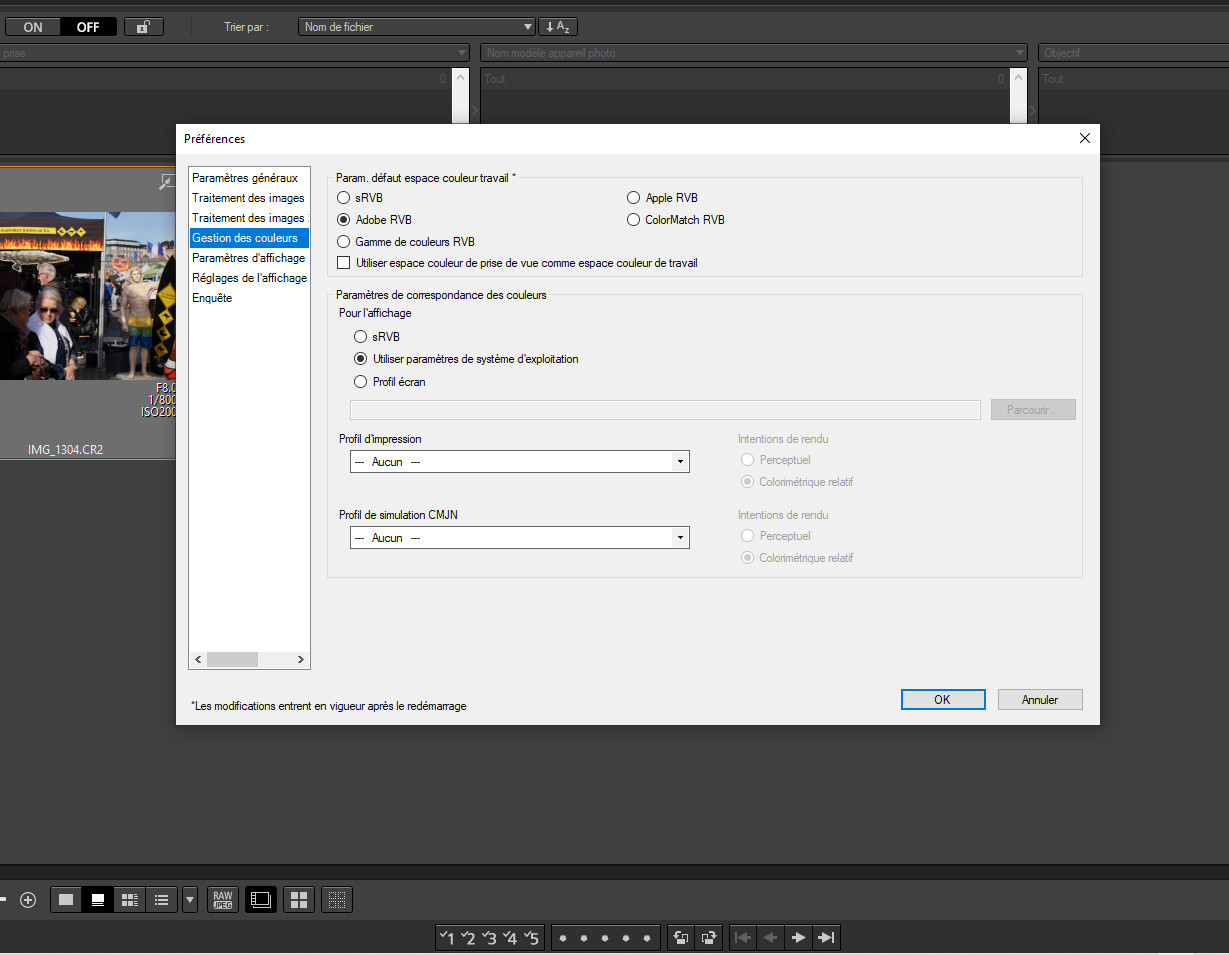Click left arrow of sidebar scrollbar

coord(198,660)
